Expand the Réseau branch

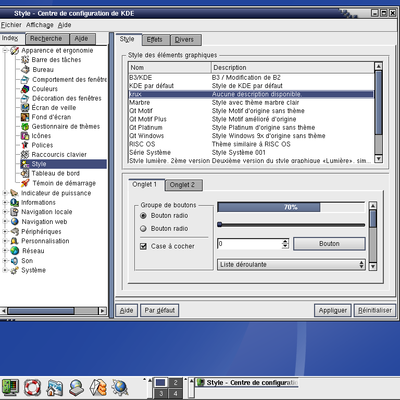click(5, 251)
